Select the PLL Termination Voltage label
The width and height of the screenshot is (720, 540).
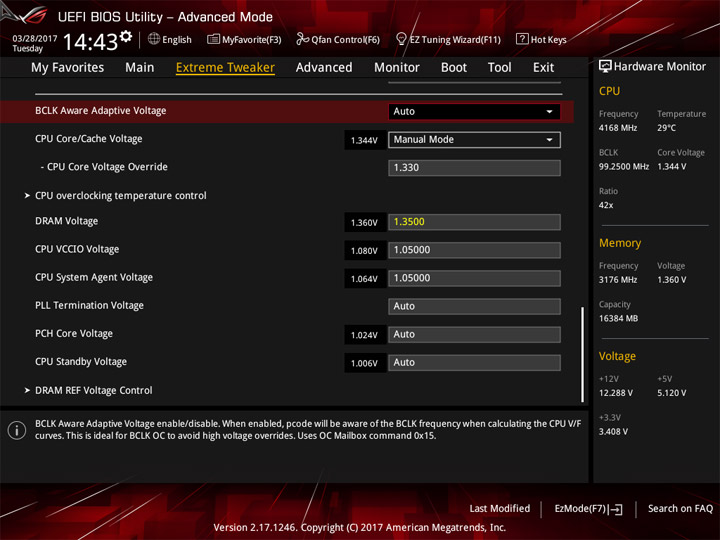(x=90, y=305)
